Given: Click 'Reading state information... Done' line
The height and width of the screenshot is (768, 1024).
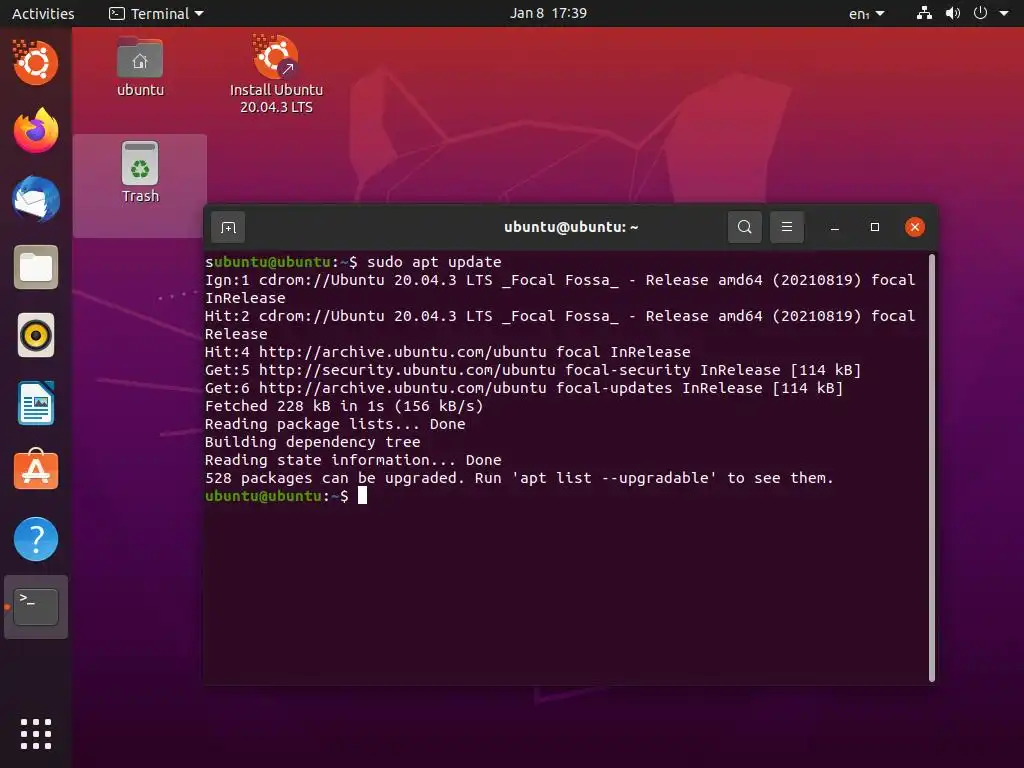Looking at the screenshot, I should 353,460.
